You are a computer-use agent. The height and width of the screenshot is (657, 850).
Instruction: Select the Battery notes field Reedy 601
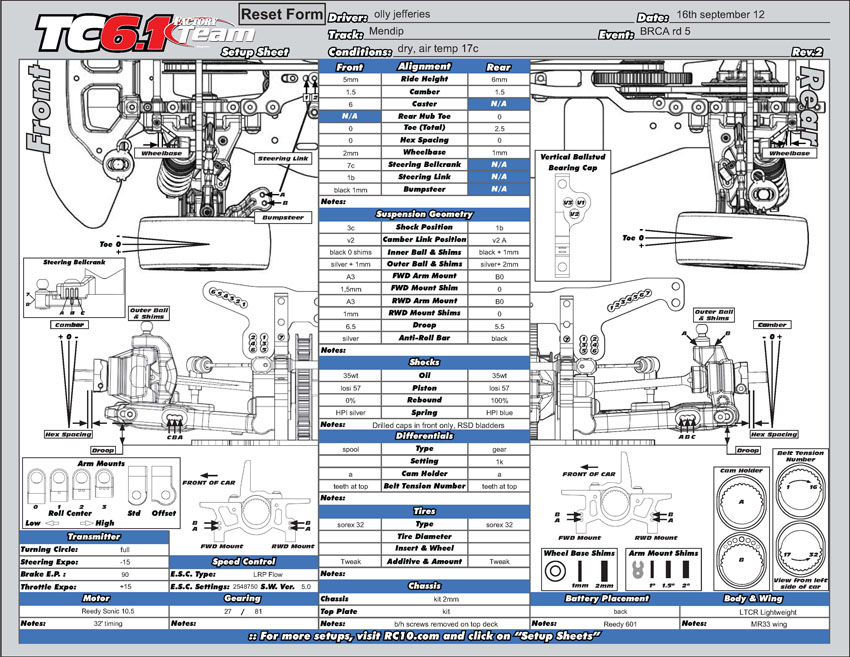pos(619,624)
